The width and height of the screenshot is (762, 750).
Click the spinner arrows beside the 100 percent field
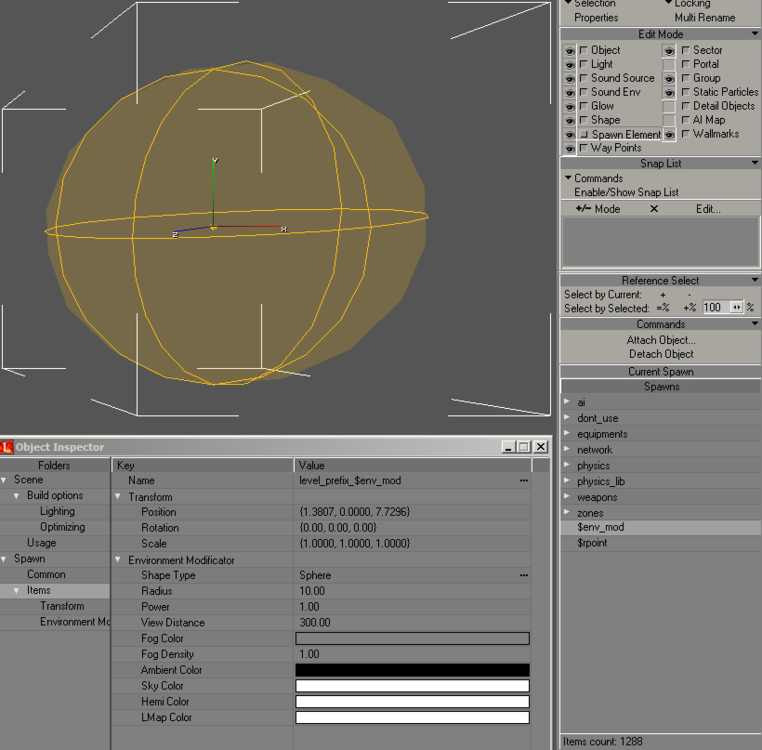pyautogui.click(x=737, y=308)
